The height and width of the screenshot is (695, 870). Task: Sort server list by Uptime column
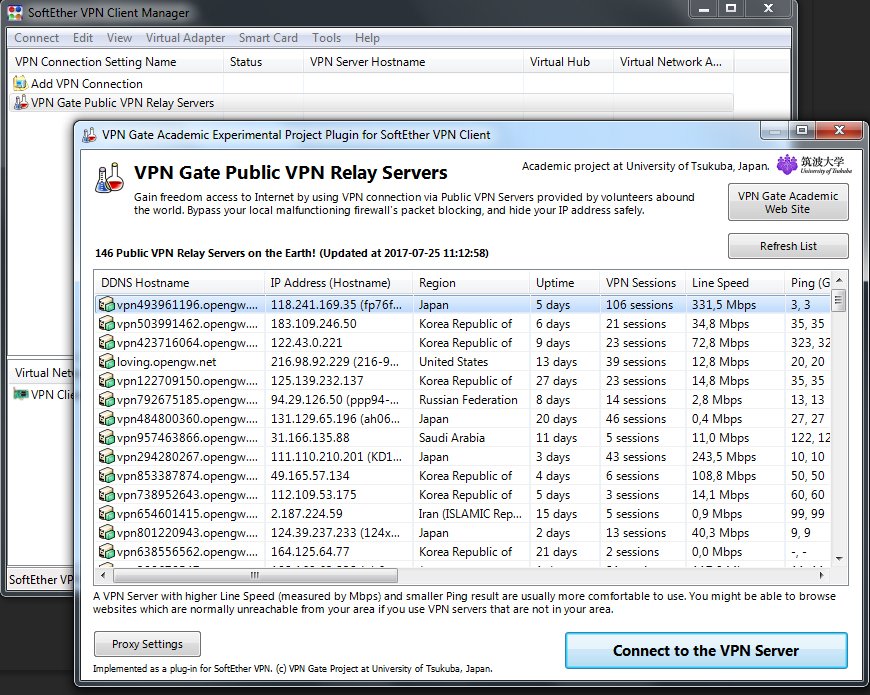point(565,283)
